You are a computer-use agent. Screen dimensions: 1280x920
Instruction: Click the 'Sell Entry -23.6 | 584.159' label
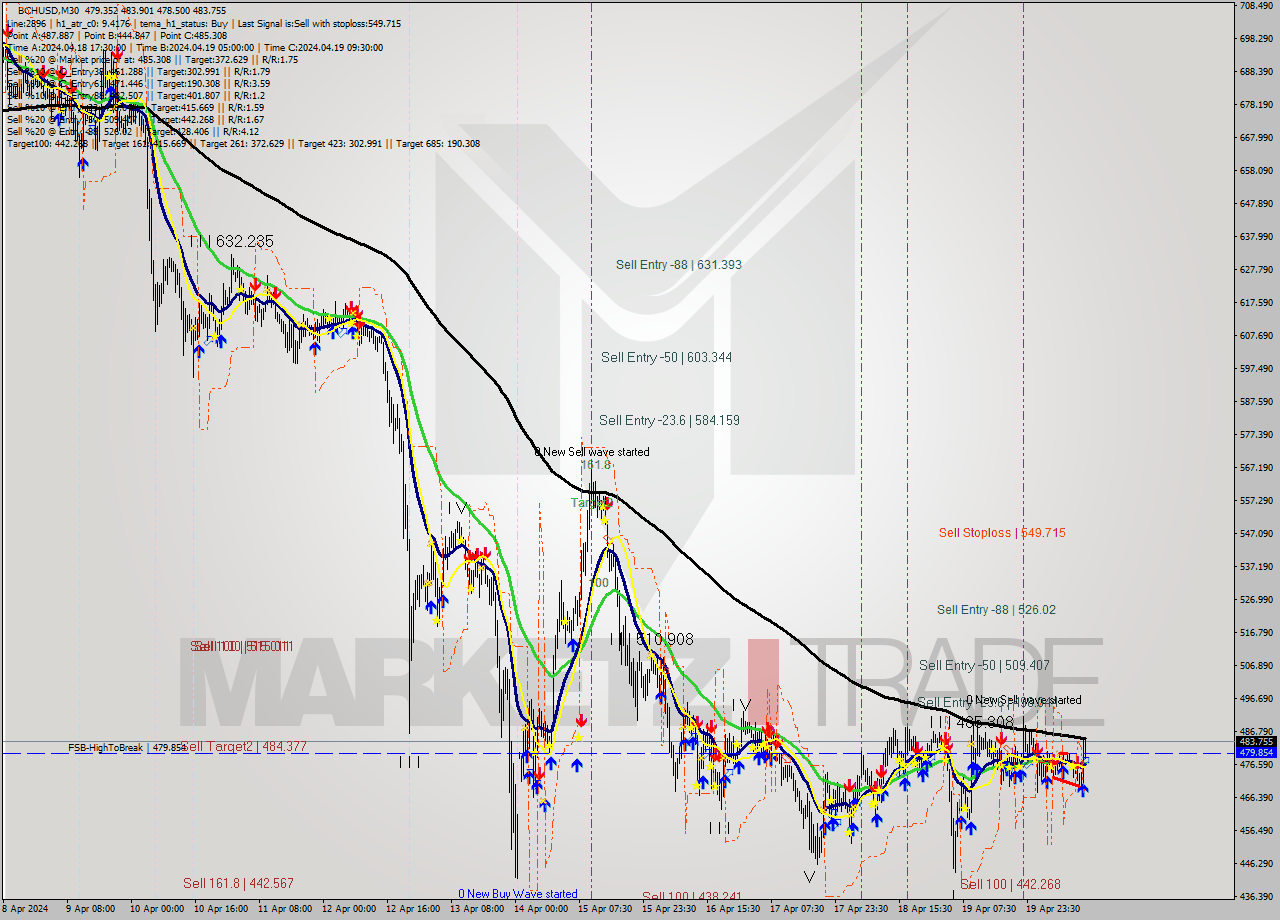[x=669, y=420]
